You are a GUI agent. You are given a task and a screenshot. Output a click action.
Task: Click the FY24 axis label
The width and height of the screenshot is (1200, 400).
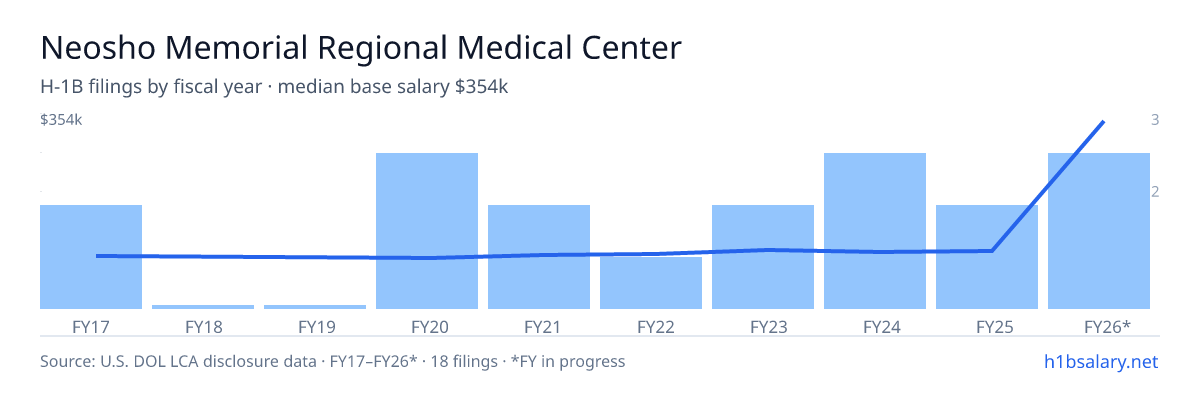coord(875,327)
